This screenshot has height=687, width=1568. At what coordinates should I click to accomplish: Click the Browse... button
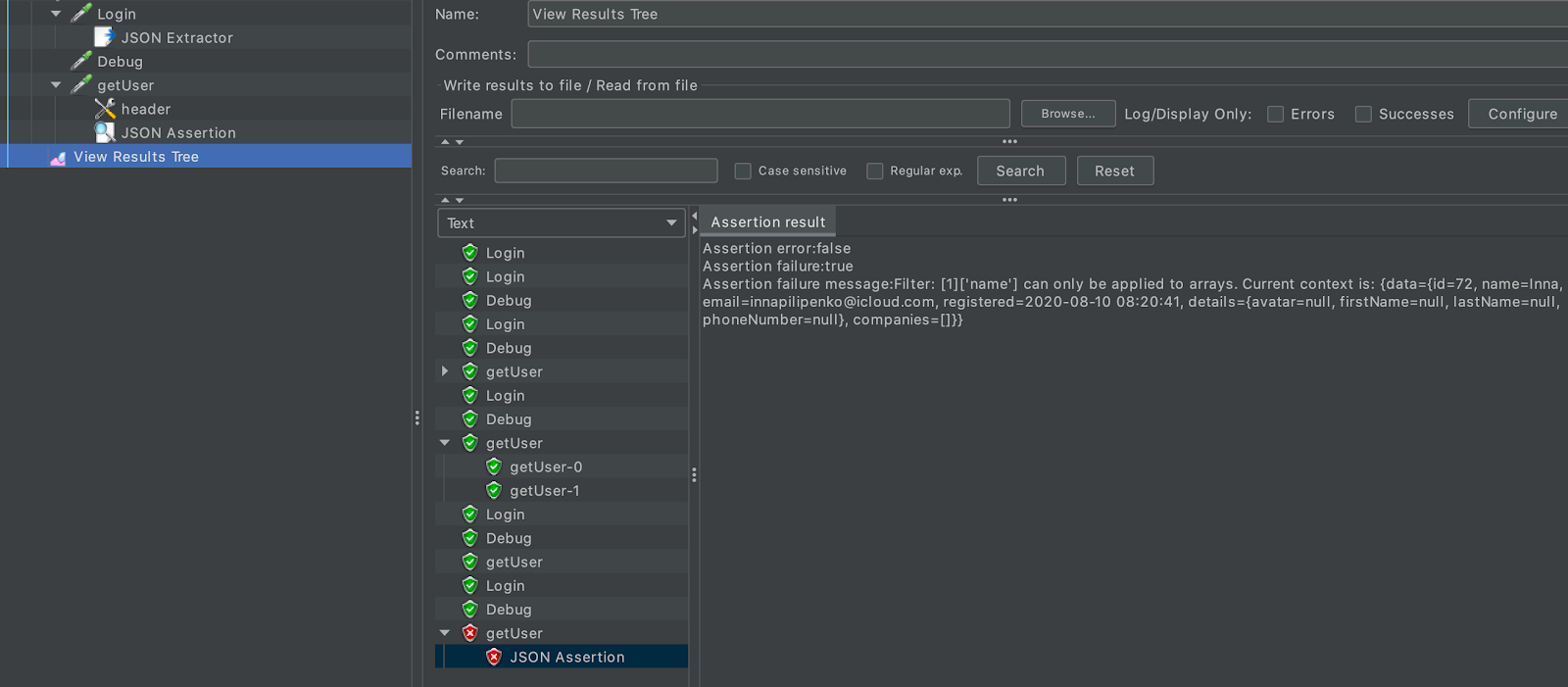click(x=1068, y=114)
